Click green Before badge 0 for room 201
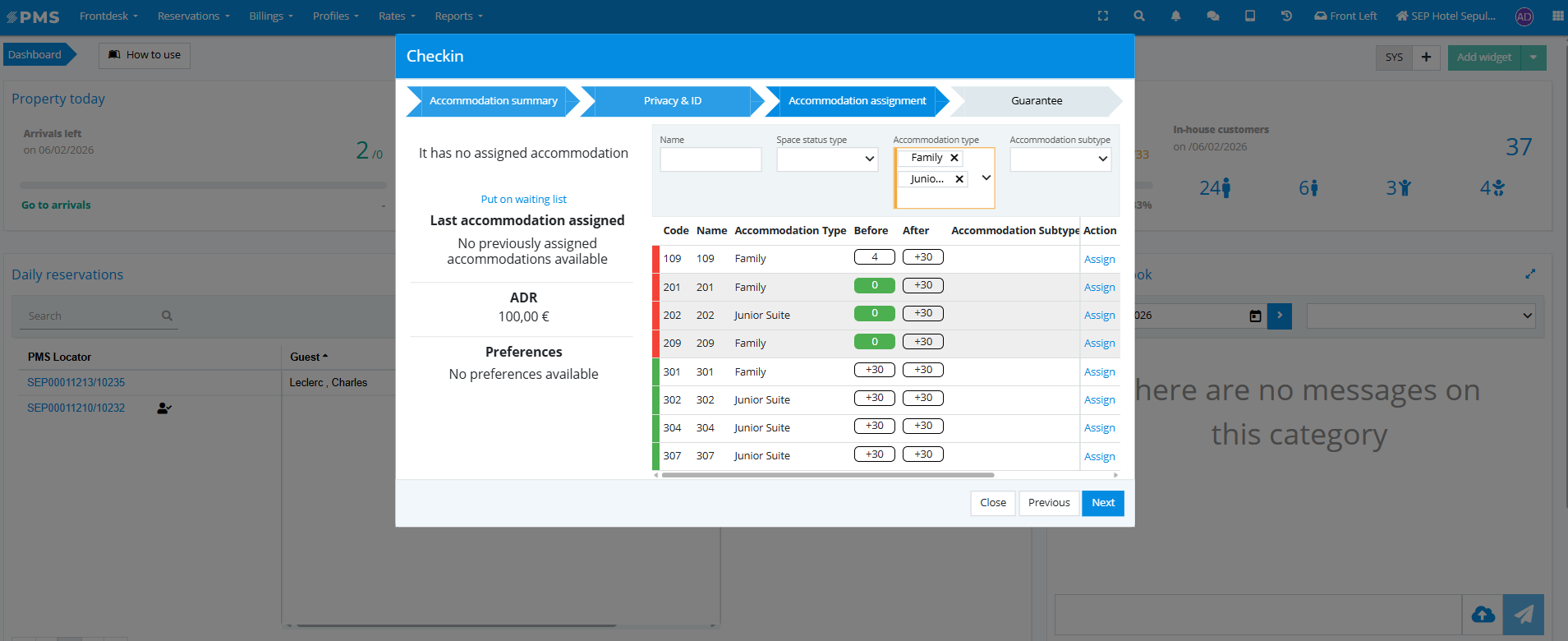 coord(874,285)
